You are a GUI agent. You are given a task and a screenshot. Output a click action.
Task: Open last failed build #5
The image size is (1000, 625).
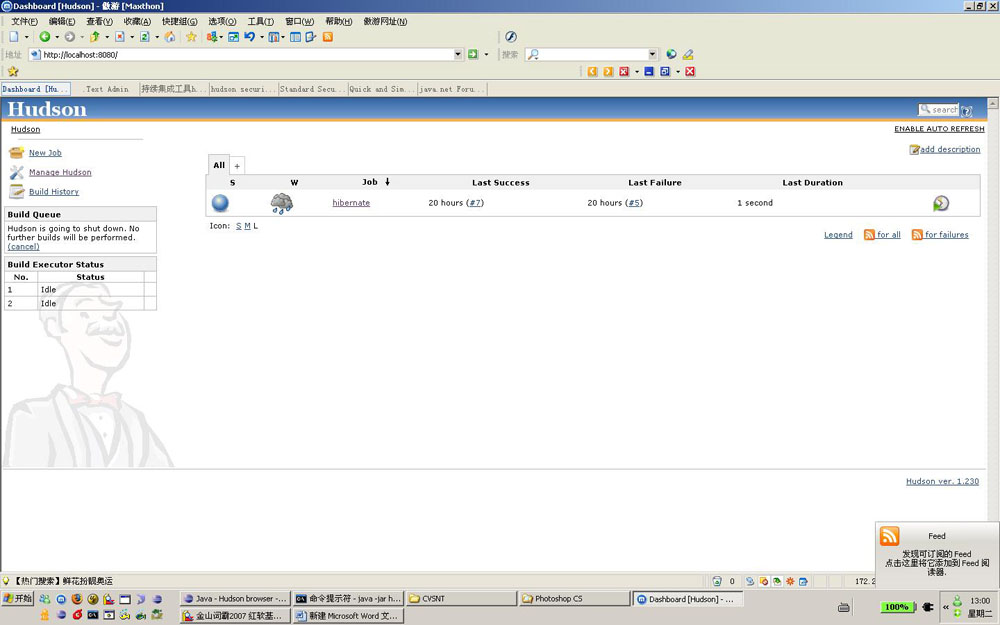(634, 203)
